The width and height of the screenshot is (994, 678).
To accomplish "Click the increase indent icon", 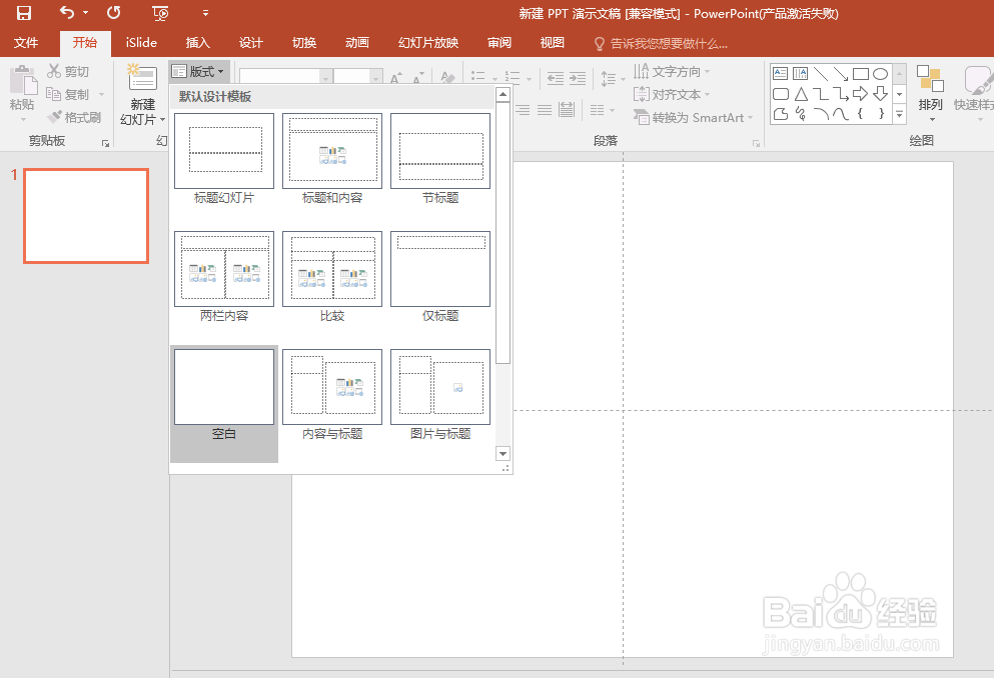I will click(578, 78).
